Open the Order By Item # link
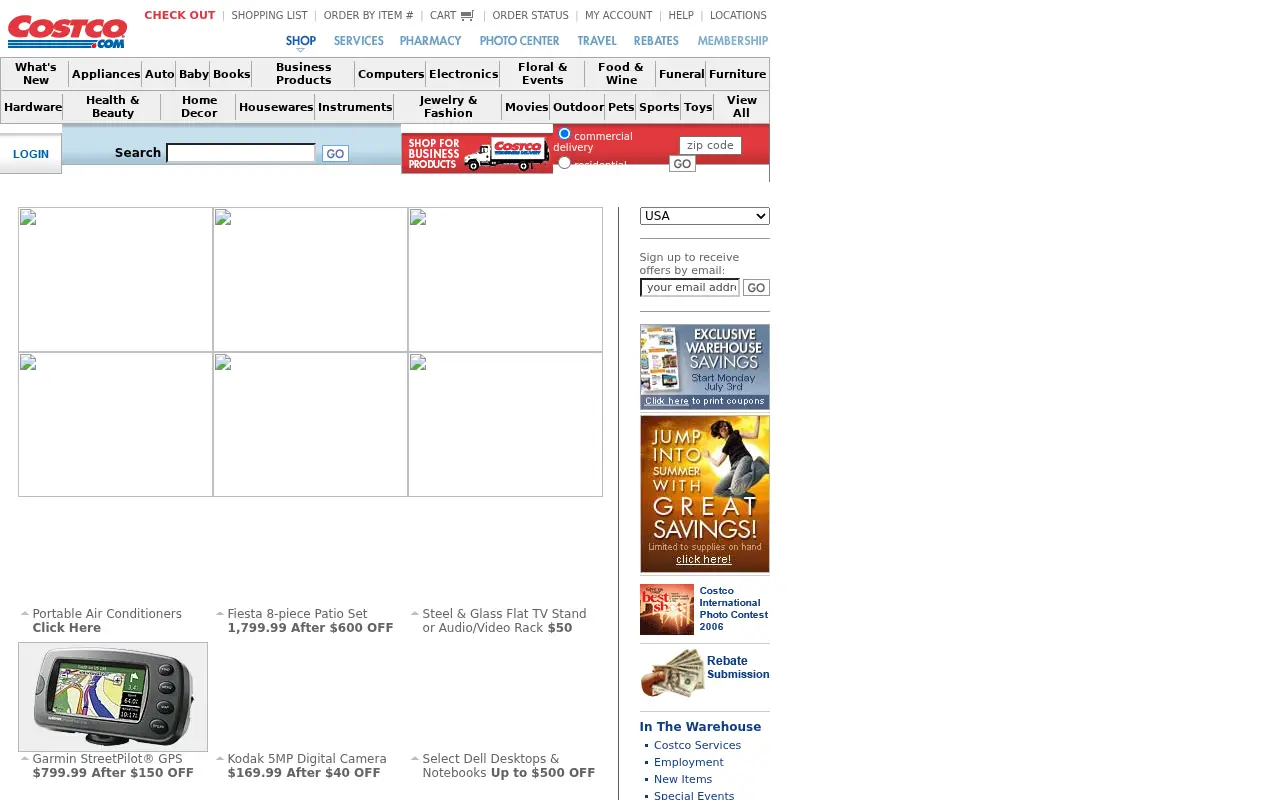This screenshot has height=800, width=1280. (x=368, y=15)
